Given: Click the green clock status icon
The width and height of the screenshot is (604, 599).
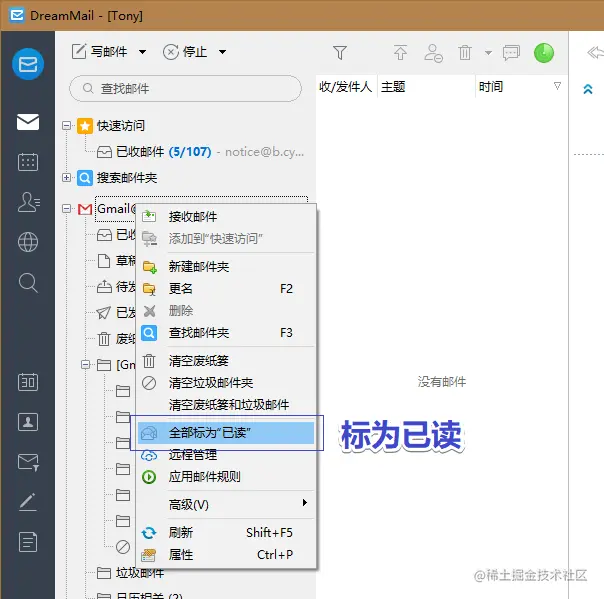Looking at the screenshot, I should click(544, 53).
